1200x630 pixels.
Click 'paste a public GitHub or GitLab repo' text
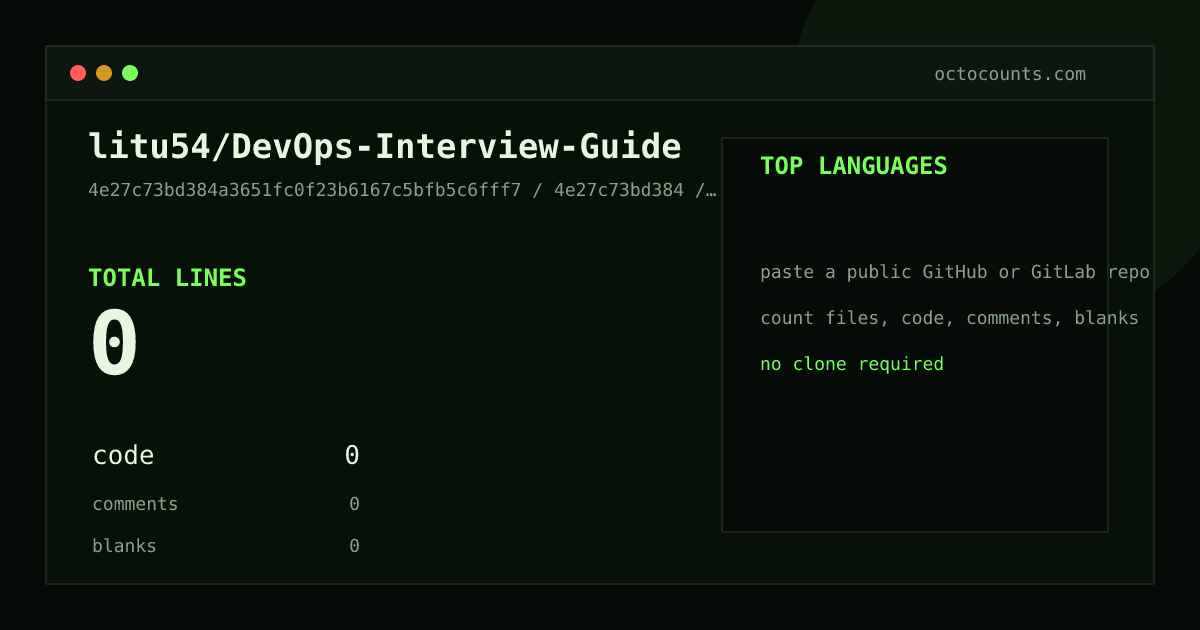point(955,272)
